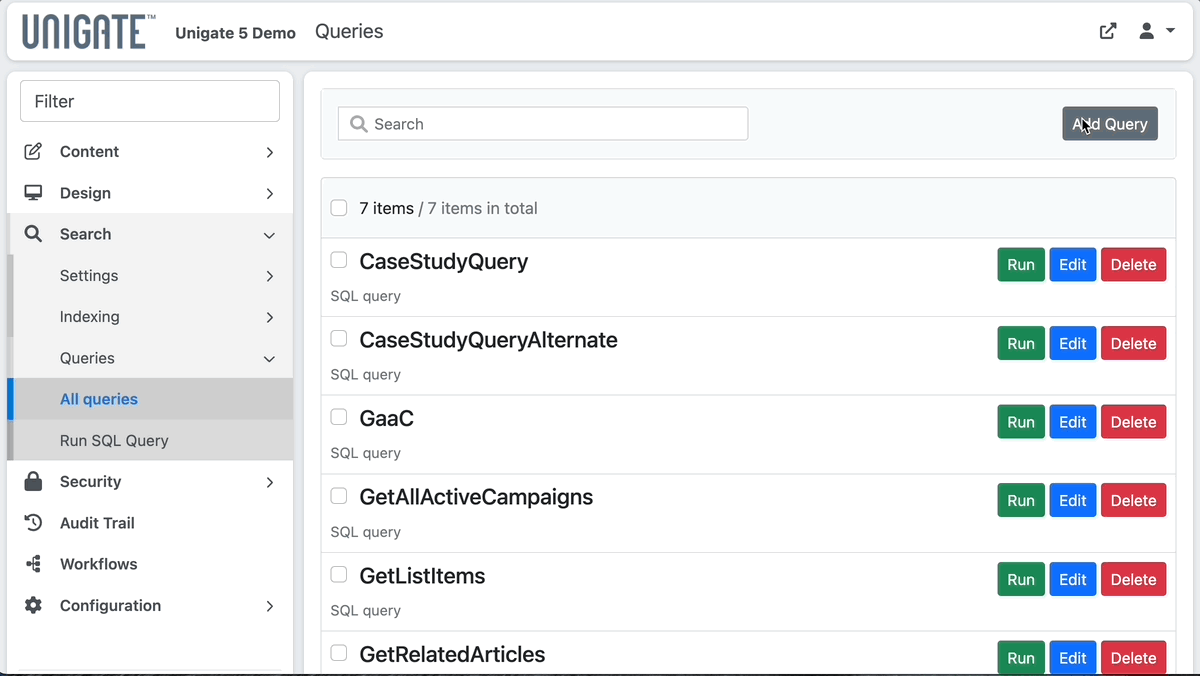Edit the GetRelatedArticles query
This screenshot has width=1200, height=676.
(1073, 658)
